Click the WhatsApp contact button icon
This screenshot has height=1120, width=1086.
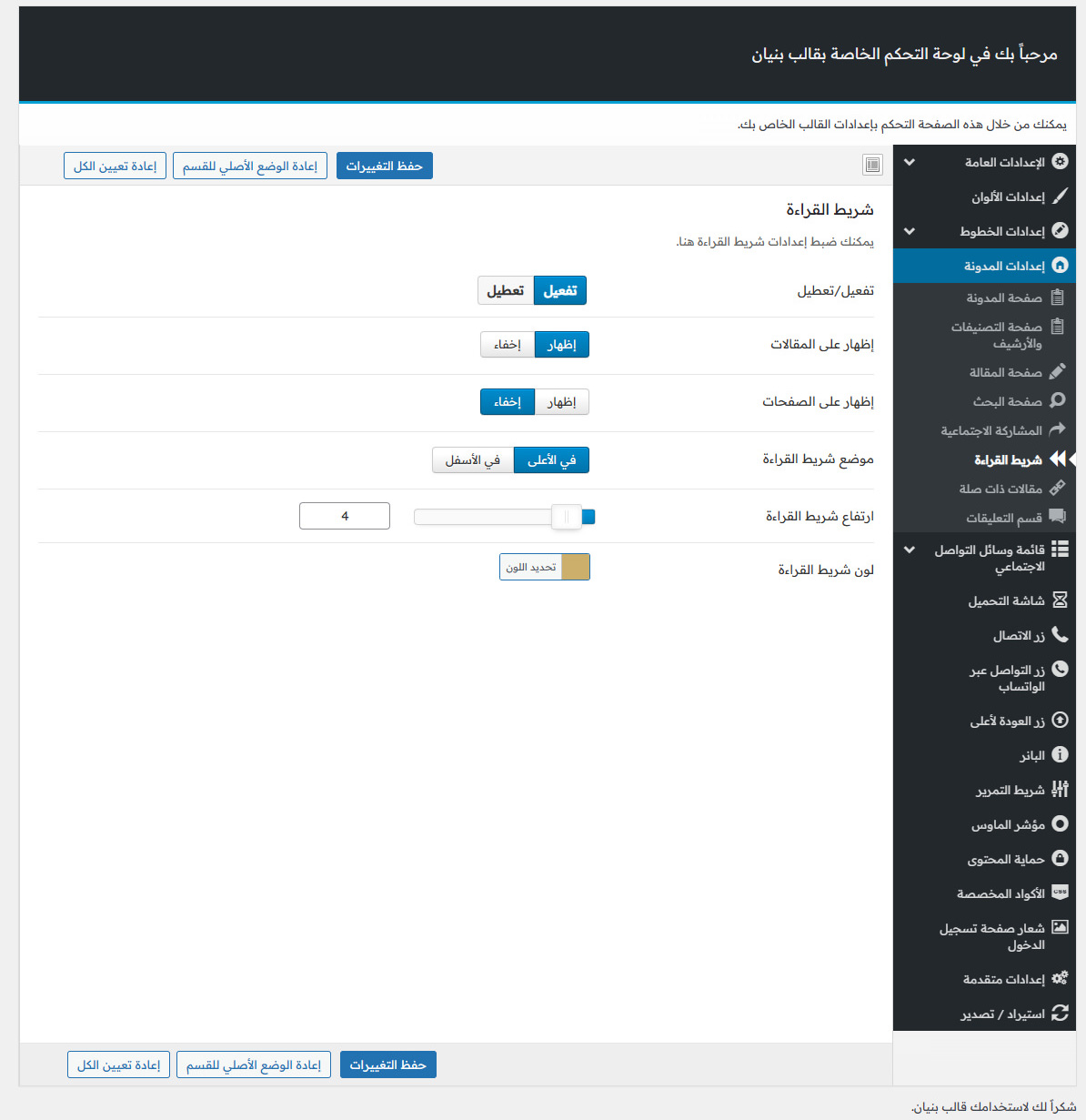tap(1060, 670)
